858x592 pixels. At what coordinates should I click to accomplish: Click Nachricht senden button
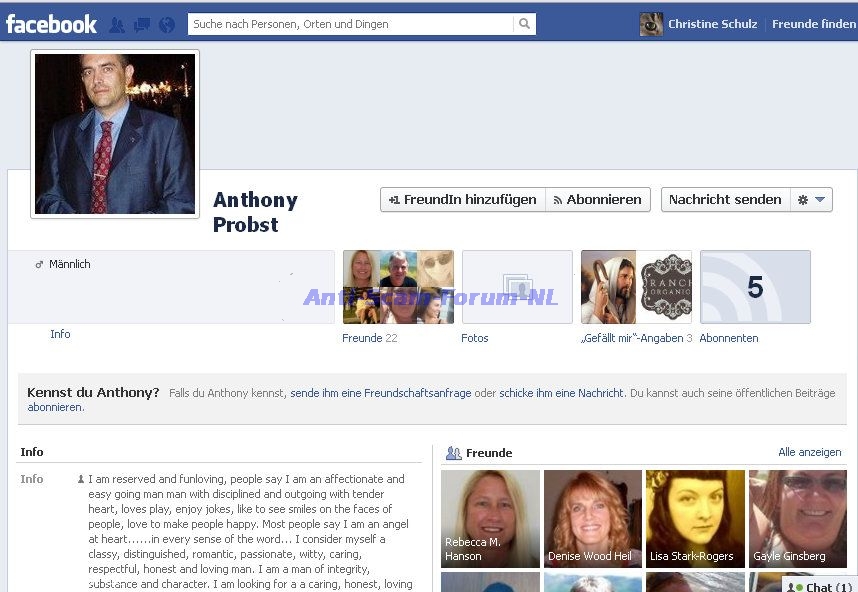(x=725, y=200)
